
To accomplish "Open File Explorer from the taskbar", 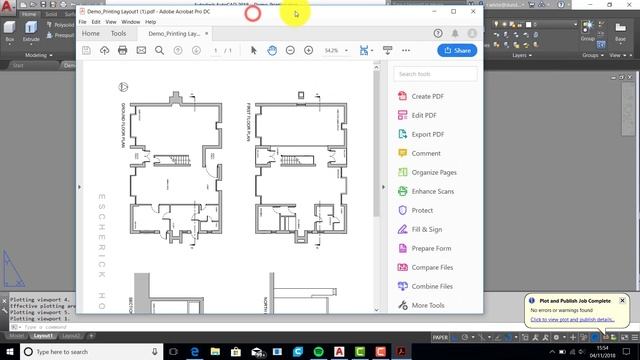I will pyautogui.click(x=216, y=352).
